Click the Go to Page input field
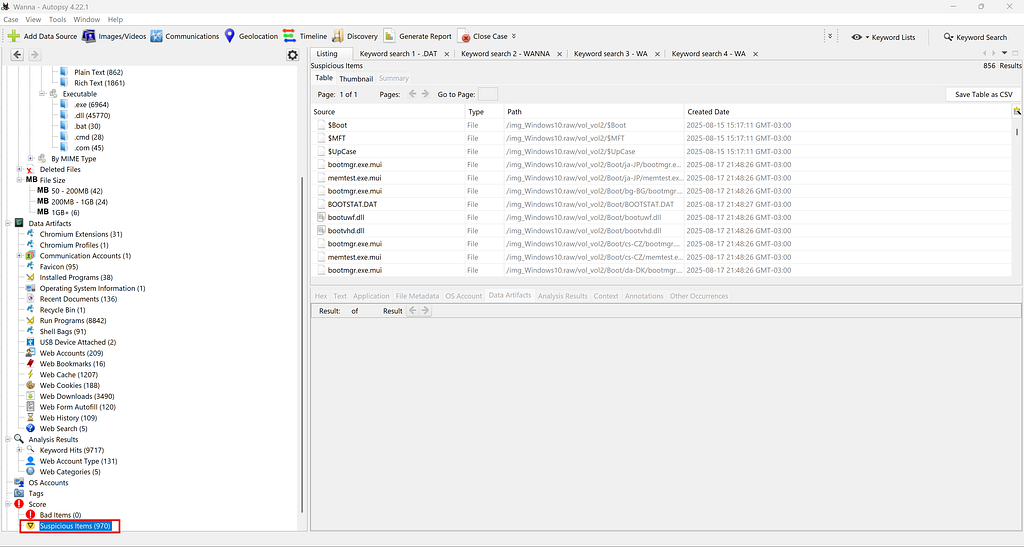The image size is (1024, 547). [x=488, y=94]
